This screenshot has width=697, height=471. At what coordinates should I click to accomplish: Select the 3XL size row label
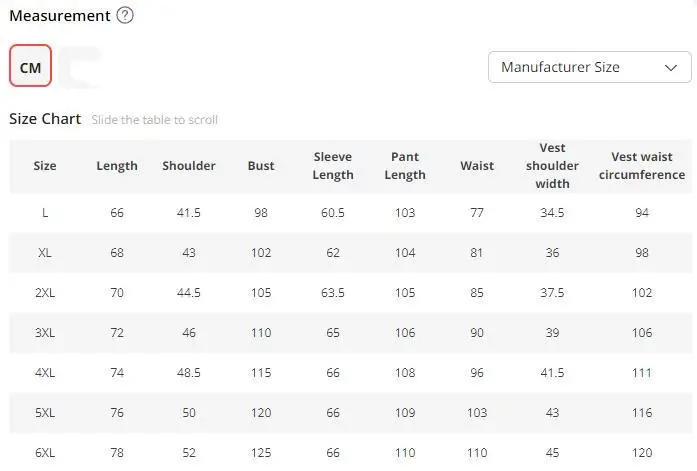click(x=45, y=333)
